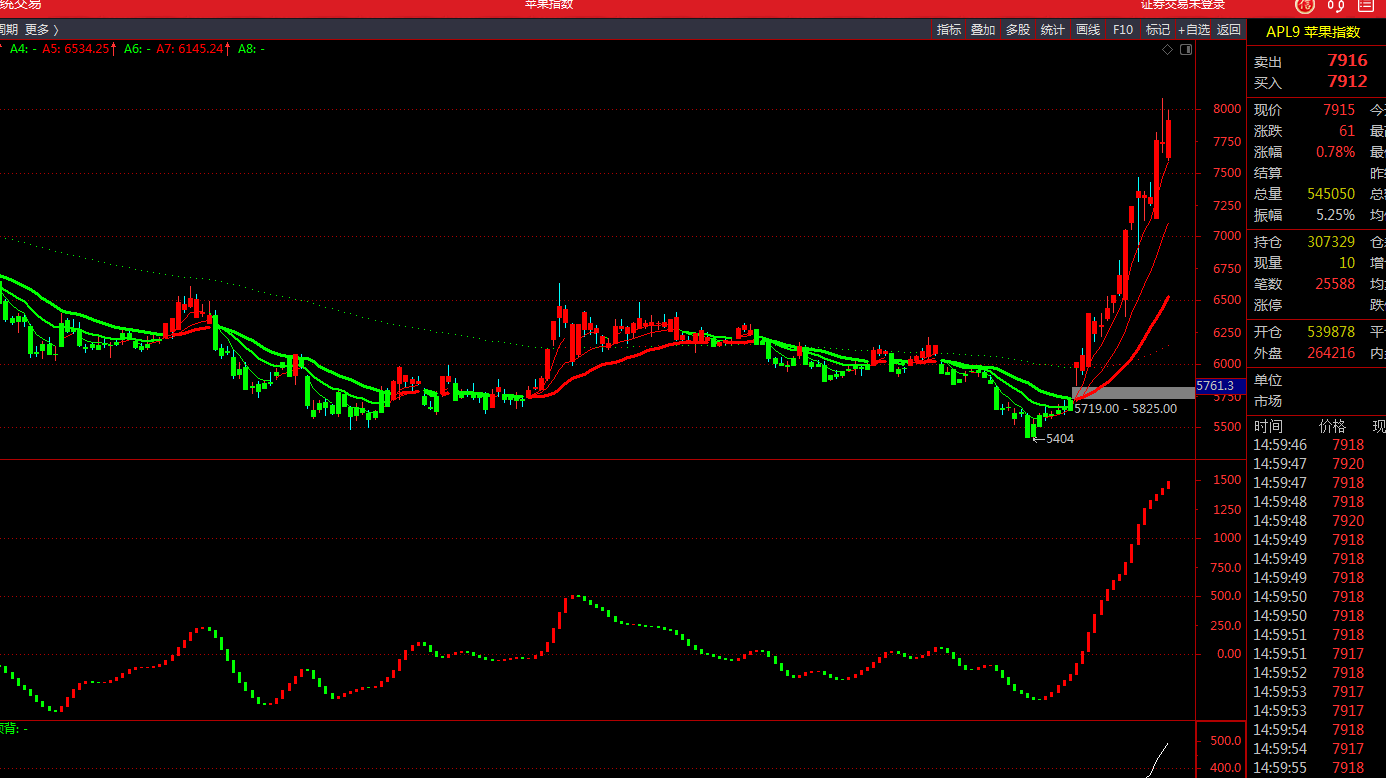Screen dimensions: 1386x778
Task: Click the APL9 苹果指数 panel title
Action: coord(1313,32)
